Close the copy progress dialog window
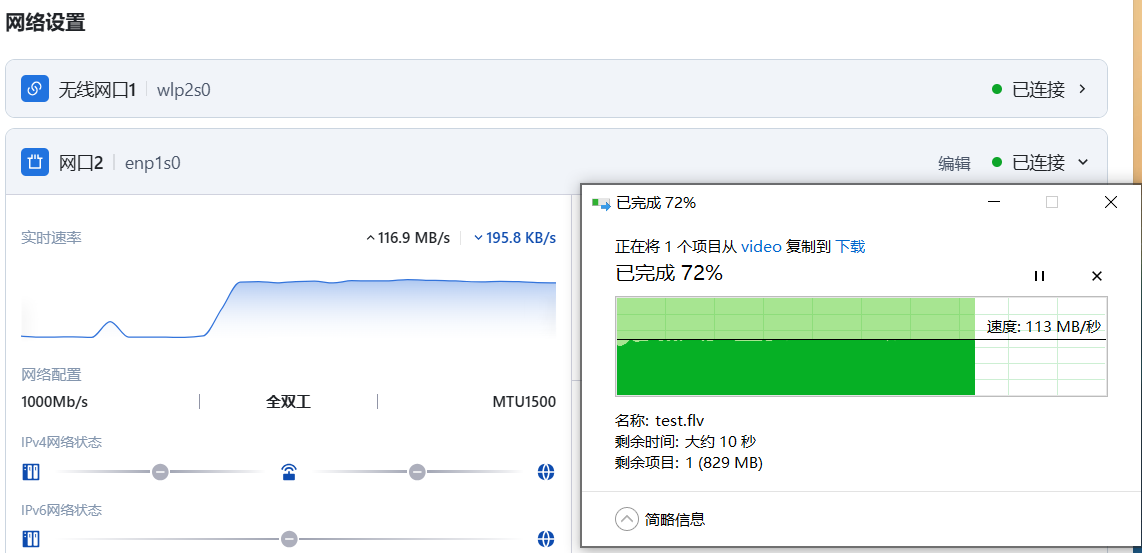This screenshot has width=1142, height=553. point(1111,203)
